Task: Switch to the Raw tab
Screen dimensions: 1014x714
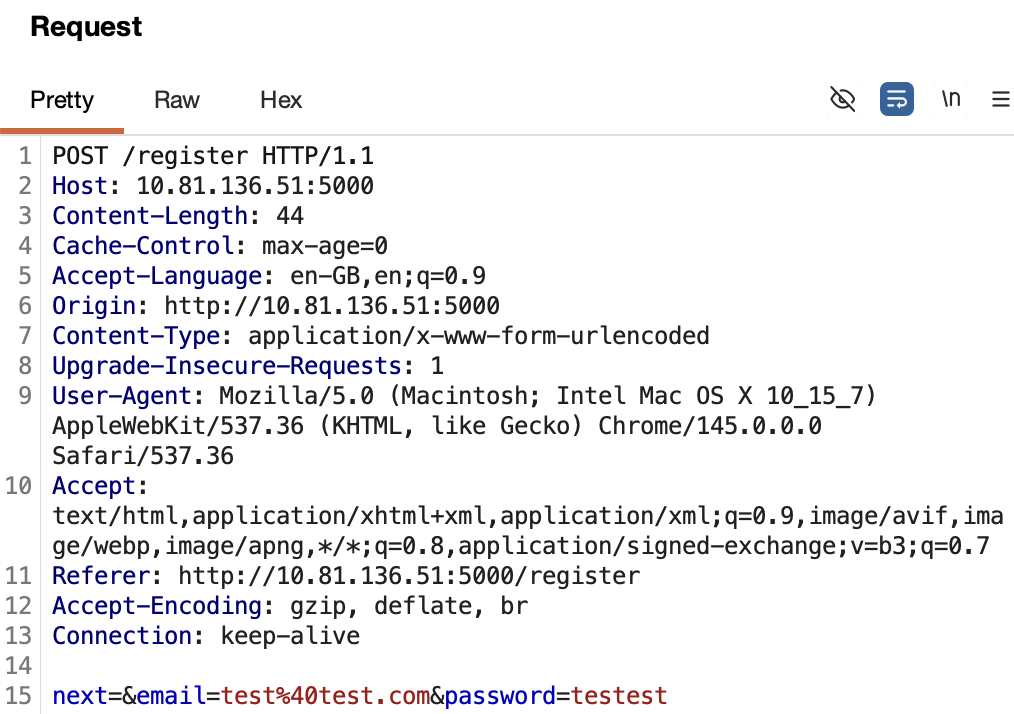Action: (x=177, y=100)
